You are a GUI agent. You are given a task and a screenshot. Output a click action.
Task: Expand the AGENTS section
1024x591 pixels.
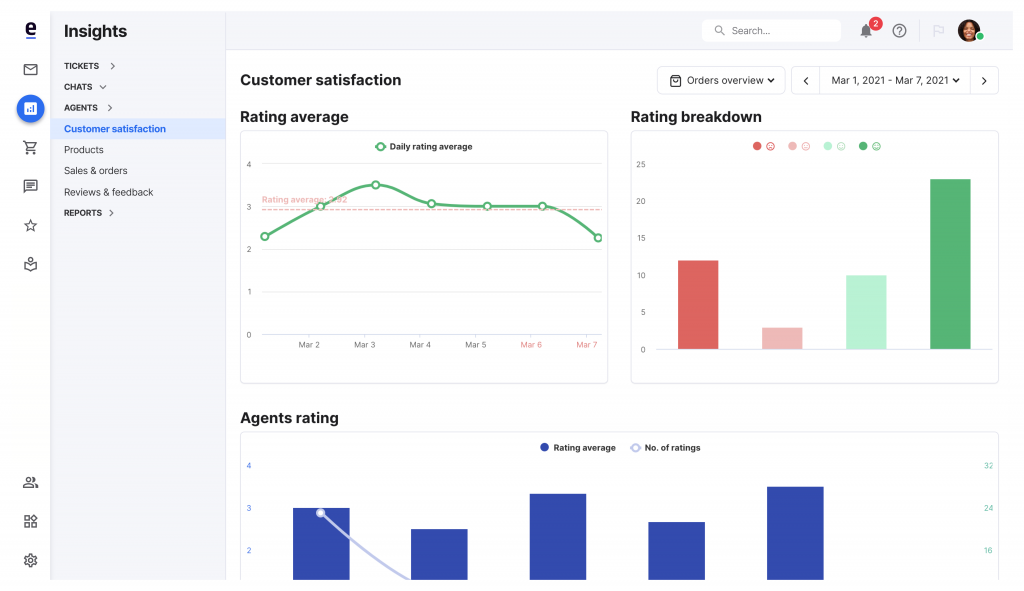point(88,108)
